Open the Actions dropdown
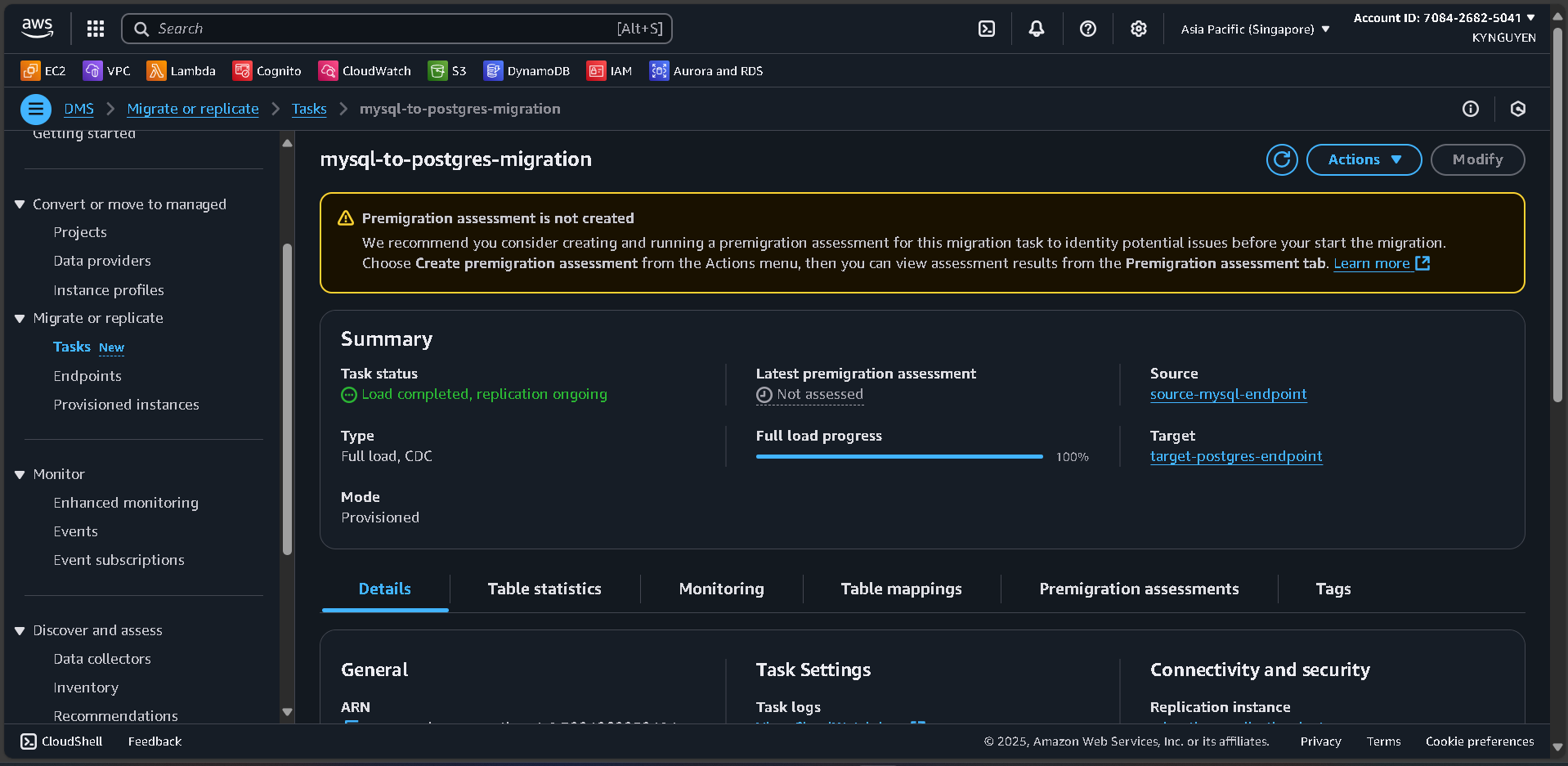Screen dimensions: 1568x766 (x=1363, y=159)
